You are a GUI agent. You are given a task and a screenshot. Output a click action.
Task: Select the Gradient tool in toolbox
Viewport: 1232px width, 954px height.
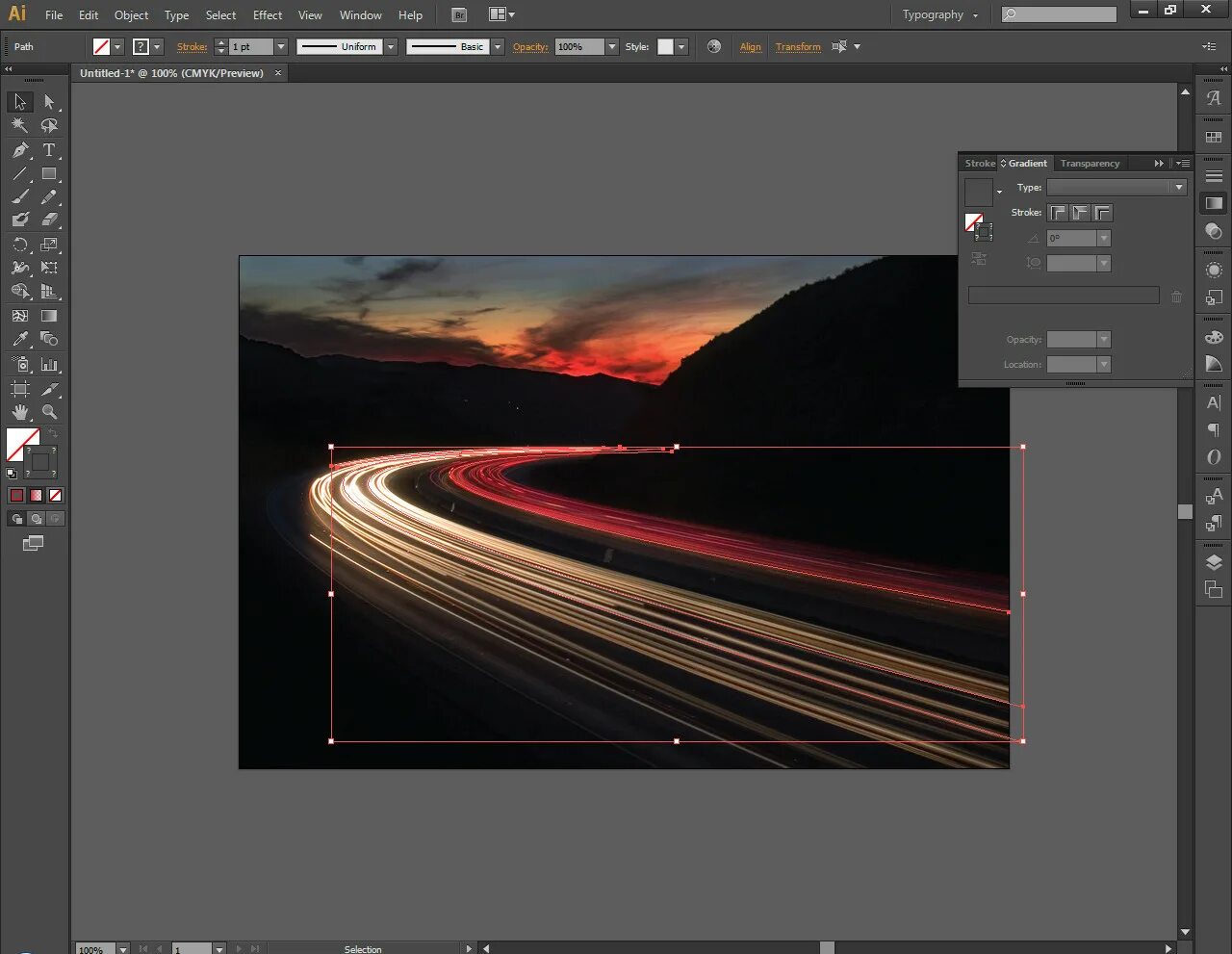click(x=49, y=316)
